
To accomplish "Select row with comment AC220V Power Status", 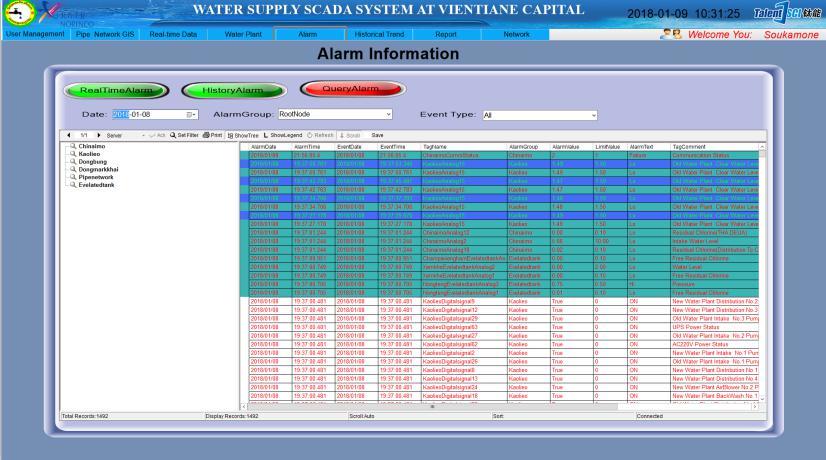I will click(499, 344).
